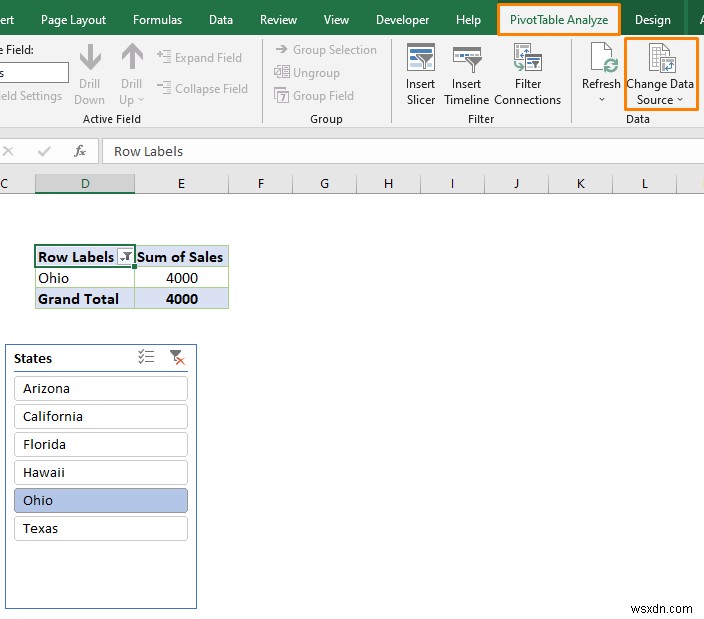
Task: Toggle the Ohio slicer item
Action: [x=101, y=500]
